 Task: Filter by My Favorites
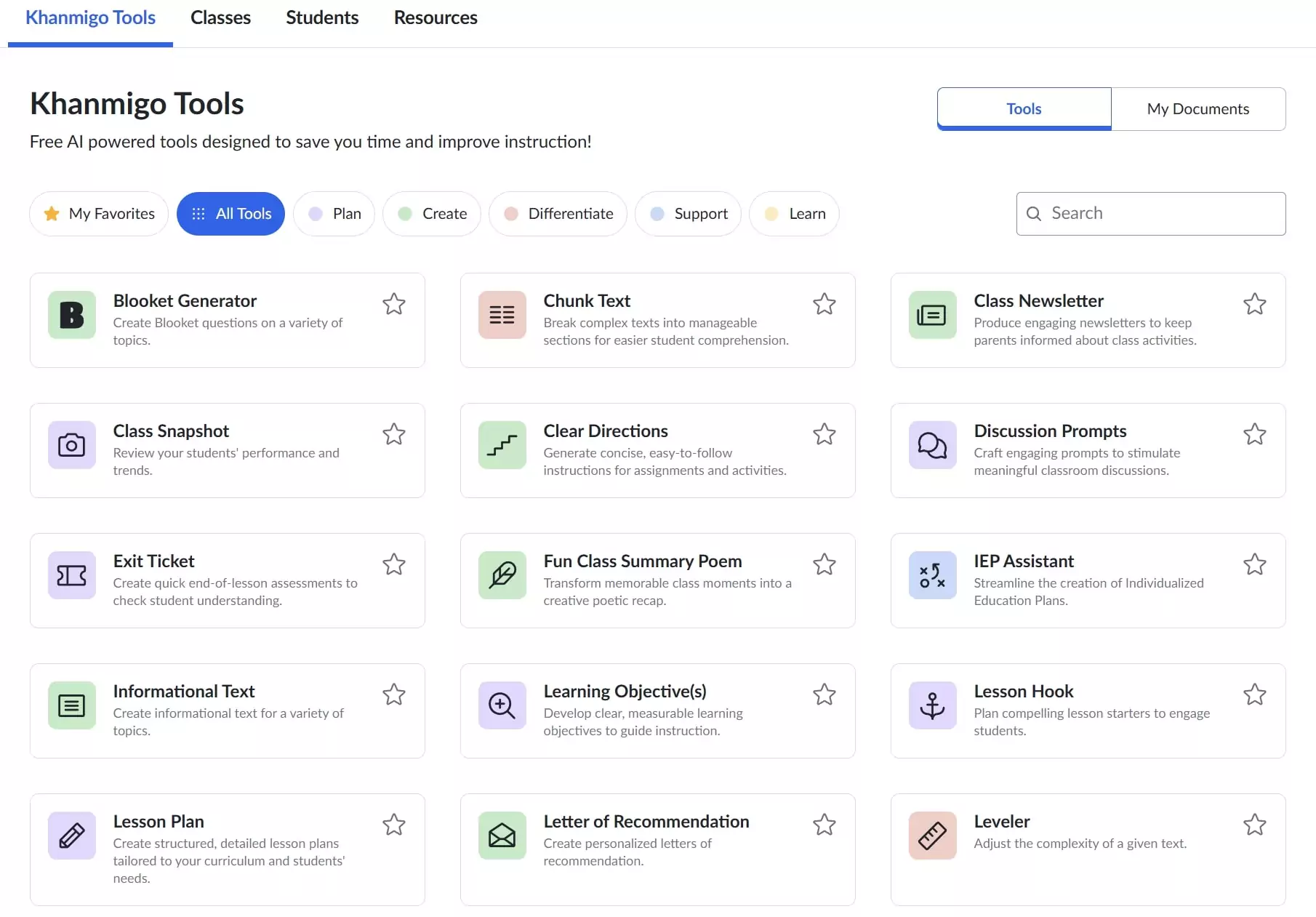[x=99, y=214]
